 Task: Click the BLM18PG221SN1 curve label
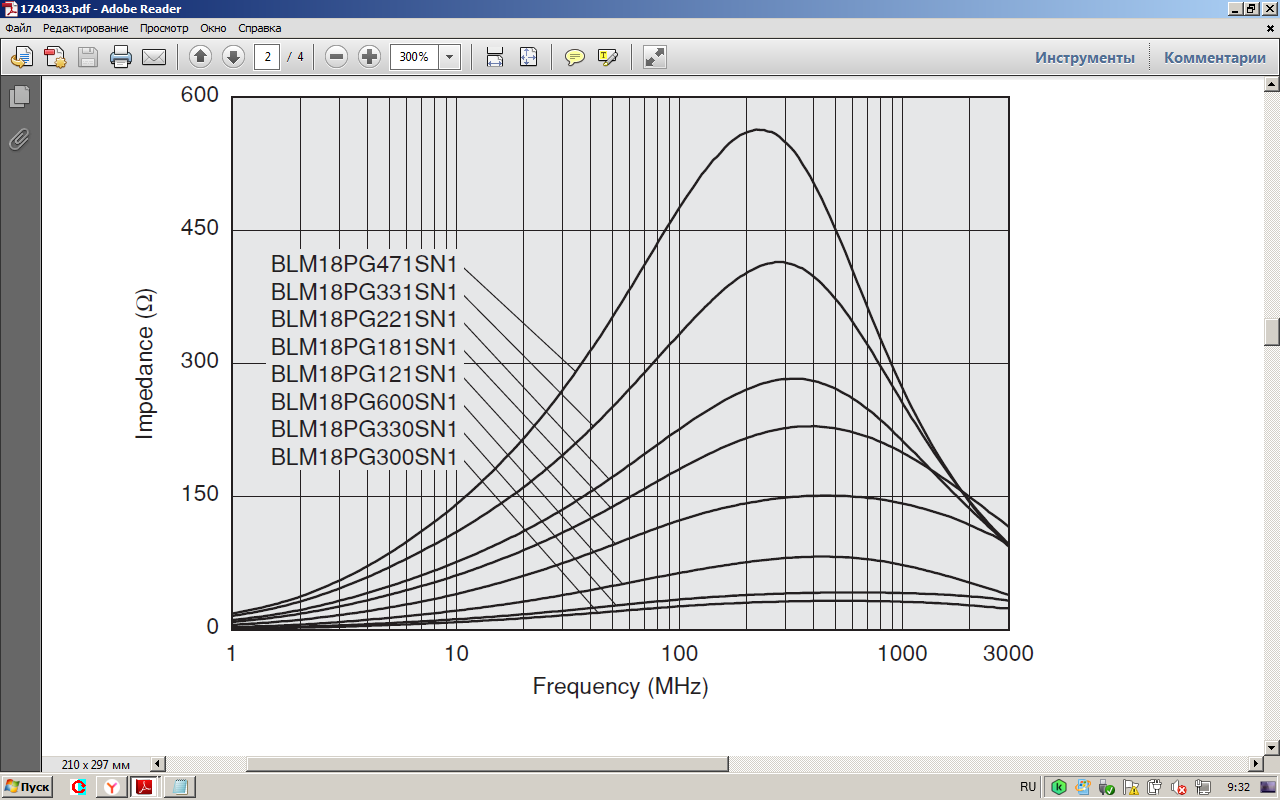(x=364, y=320)
